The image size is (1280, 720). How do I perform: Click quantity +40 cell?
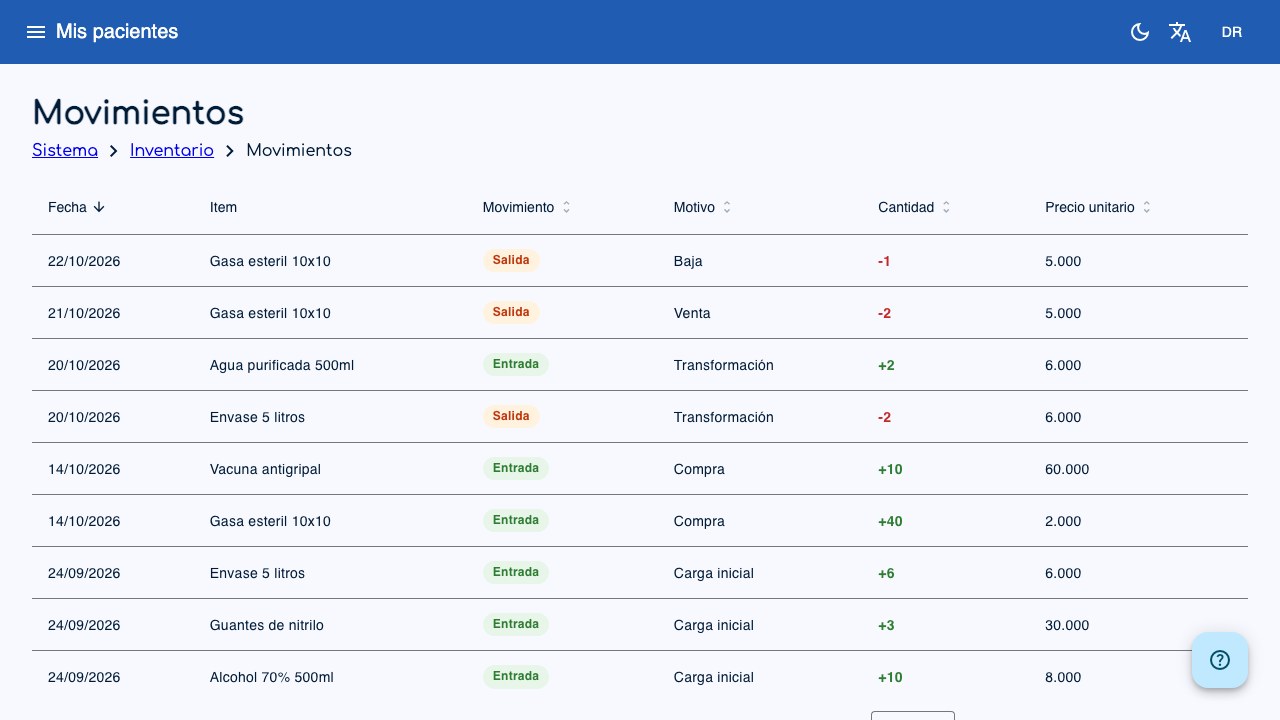[890, 521]
